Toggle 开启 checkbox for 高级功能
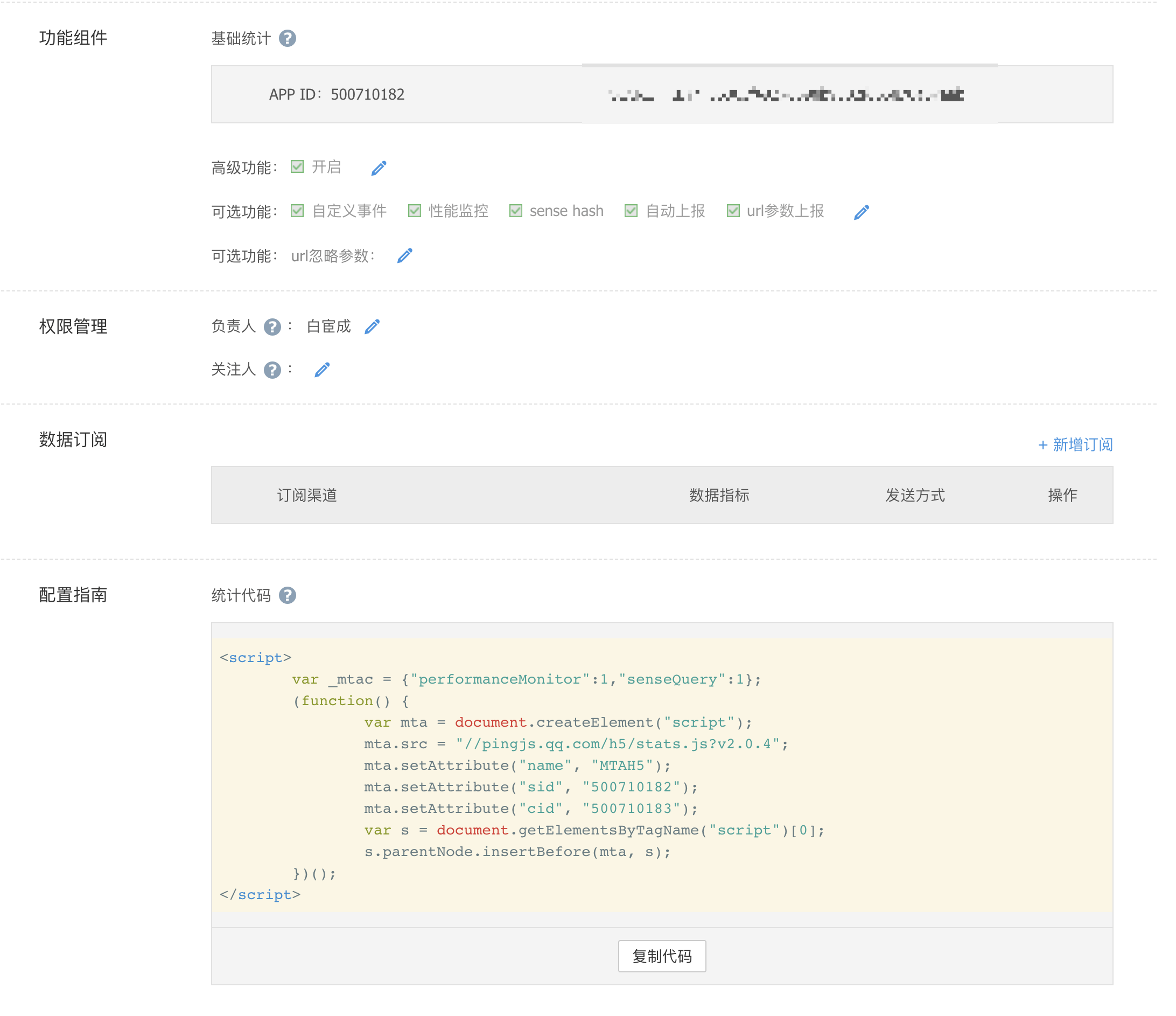This screenshot has height=1016, width=1176. tap(297, 166)
